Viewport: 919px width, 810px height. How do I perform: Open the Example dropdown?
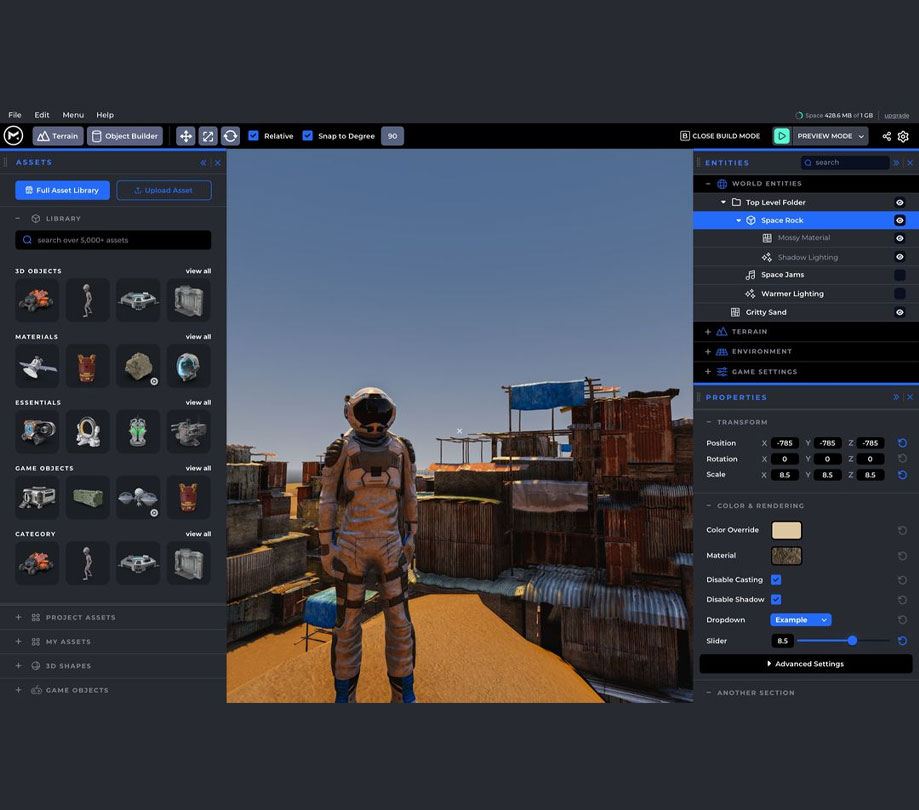801,620
